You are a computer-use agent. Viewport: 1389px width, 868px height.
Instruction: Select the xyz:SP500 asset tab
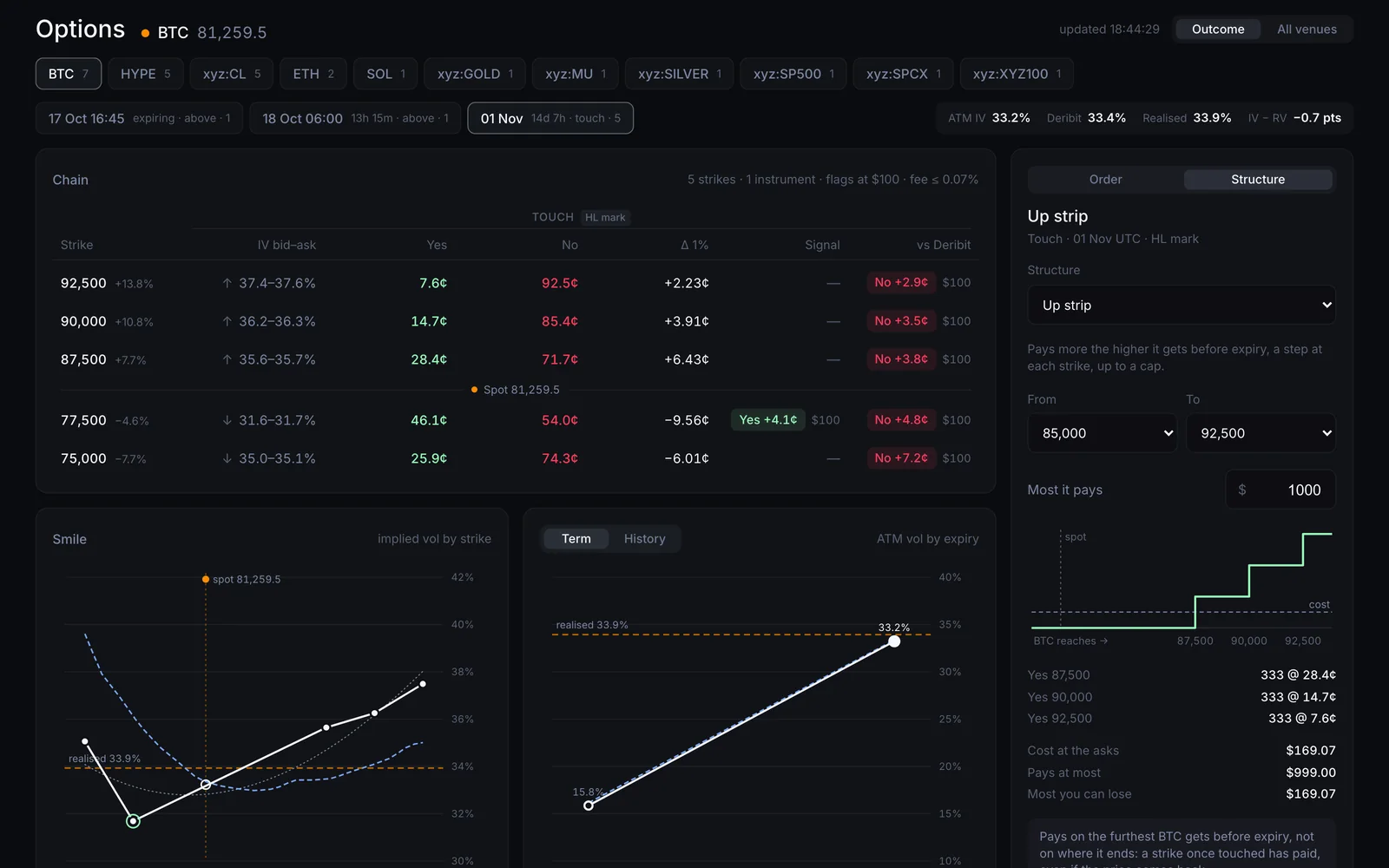pyautogui.click(x=793, y=74)
